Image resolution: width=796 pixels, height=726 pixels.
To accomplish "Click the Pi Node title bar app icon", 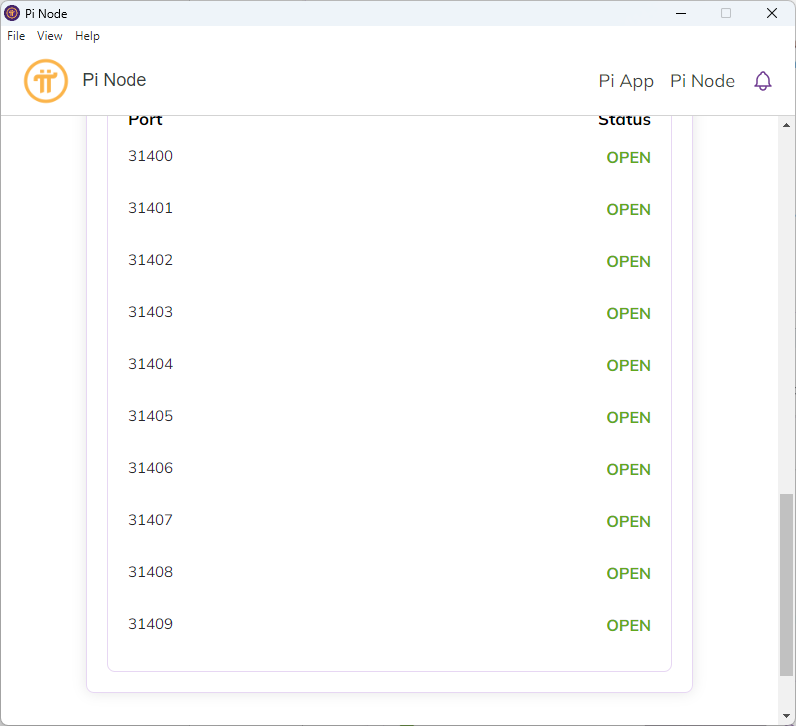I will 12,13.
